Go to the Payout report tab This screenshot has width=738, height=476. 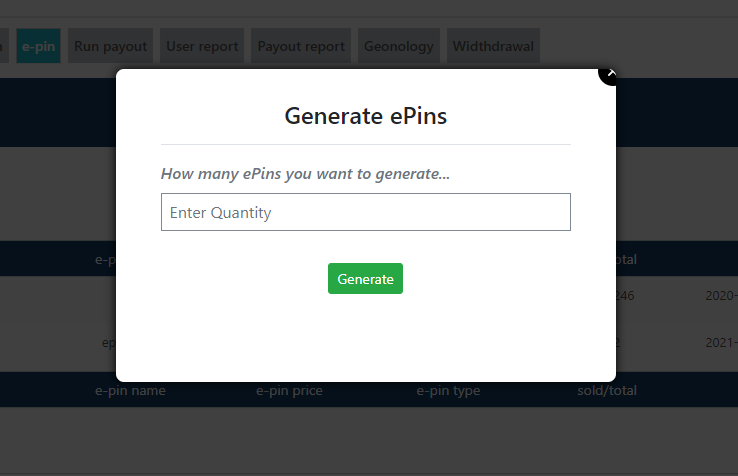click(x=301, y=46)
